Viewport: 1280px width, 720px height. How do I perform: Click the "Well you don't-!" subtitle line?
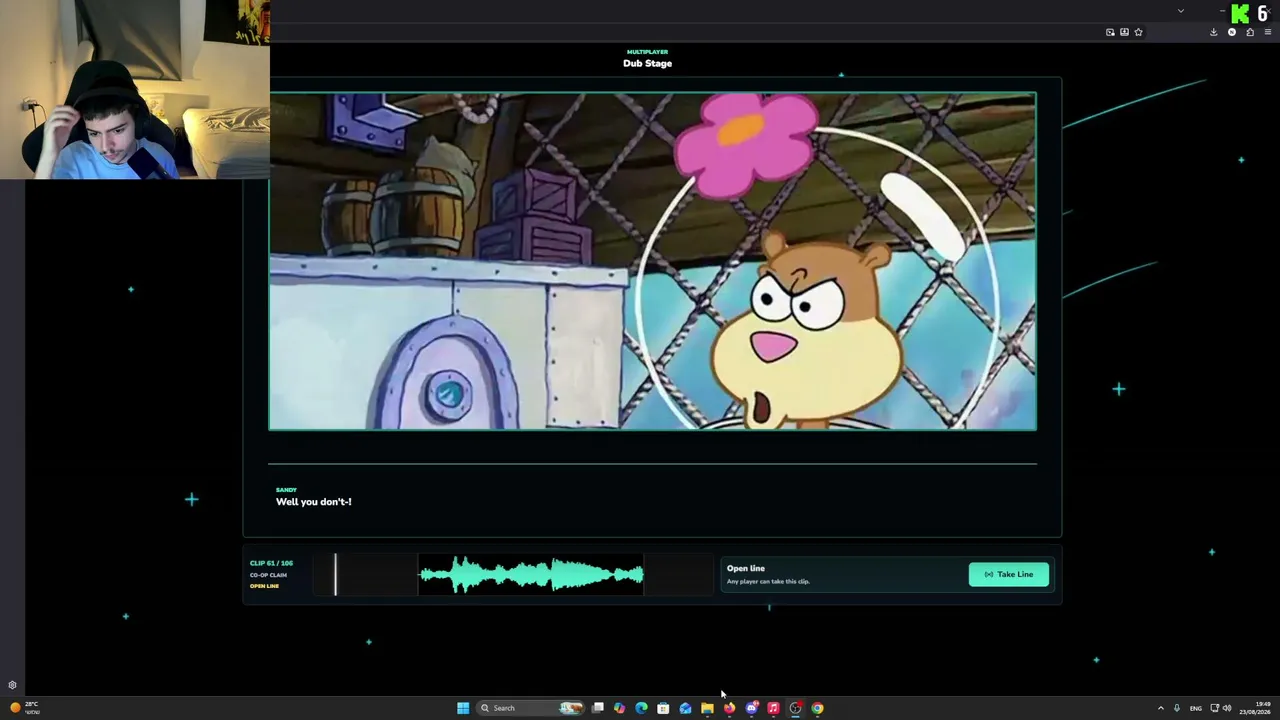coord(314,502)
